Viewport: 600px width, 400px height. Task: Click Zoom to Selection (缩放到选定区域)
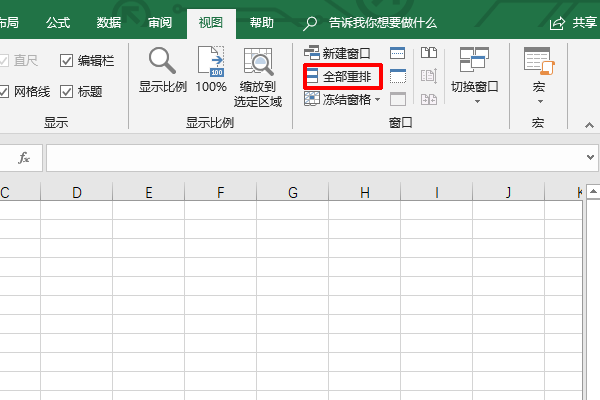[x=258, y=76]
